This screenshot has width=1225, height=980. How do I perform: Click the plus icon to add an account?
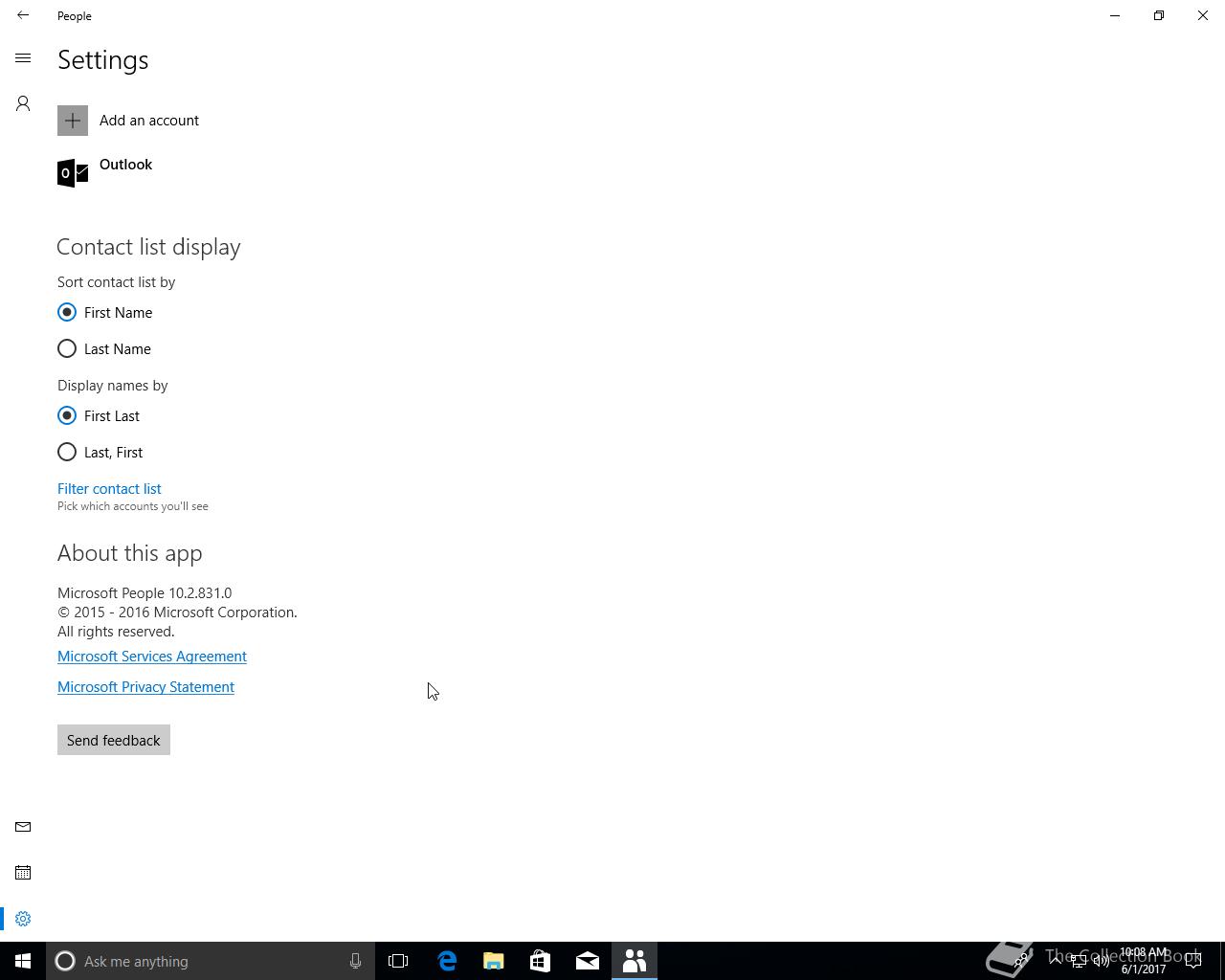click(73, 121)
